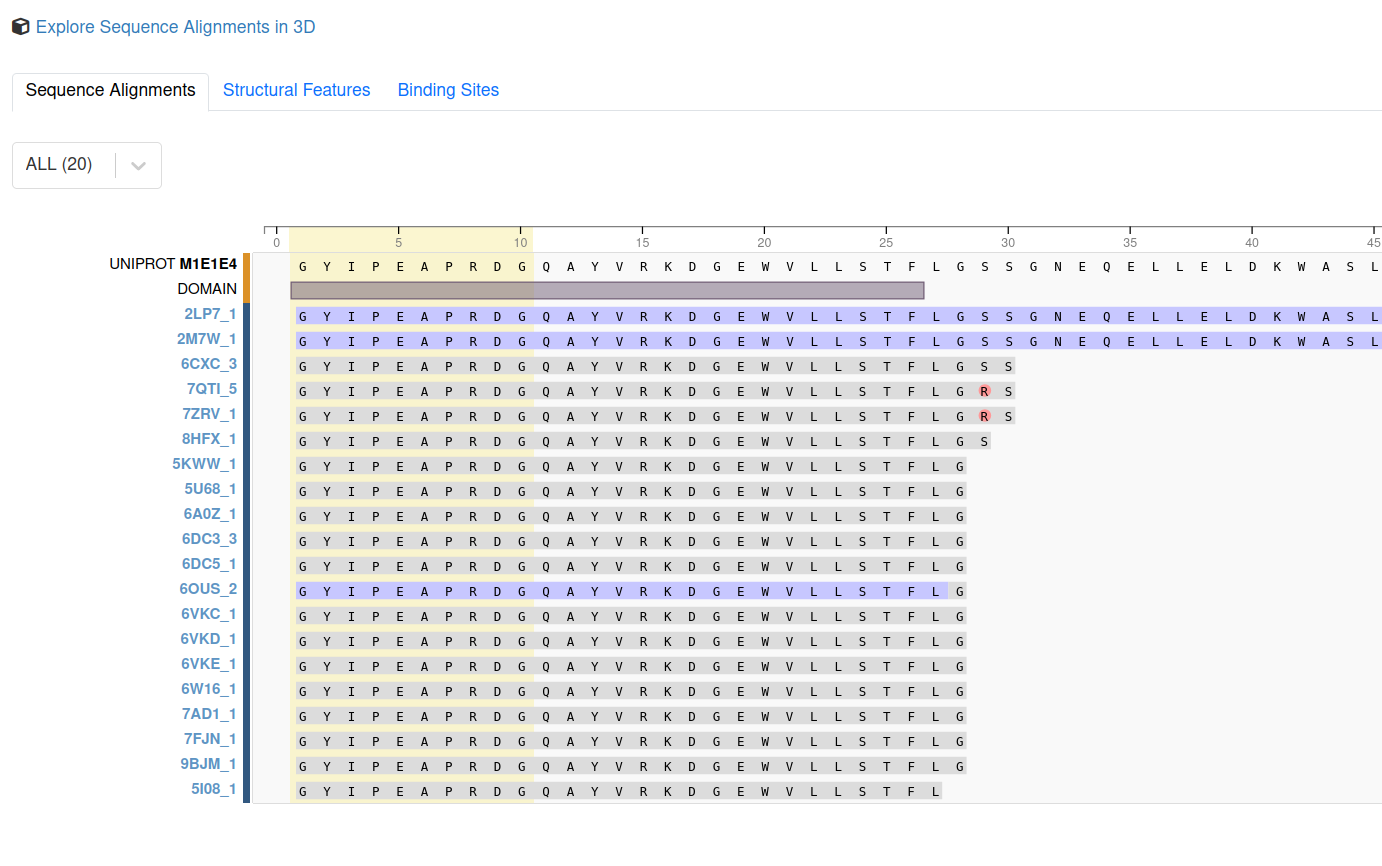The width and height of the screenshot is (1382, 866).
Task: Click the red mismatch R in row 7QTI_5
Action: click(985, 391)
